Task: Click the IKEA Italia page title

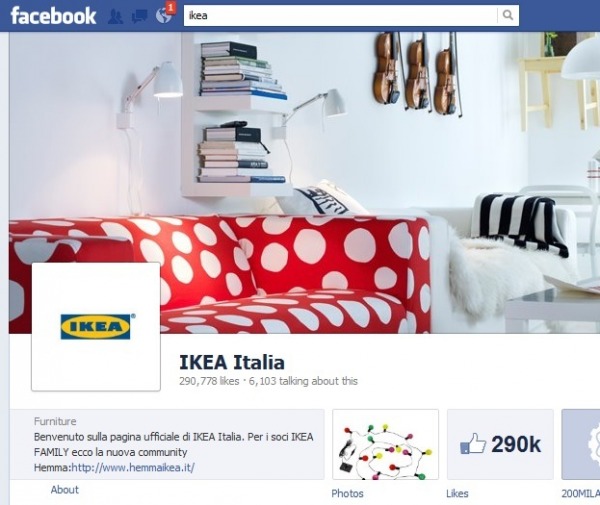Action: click(x=232, y=362)
